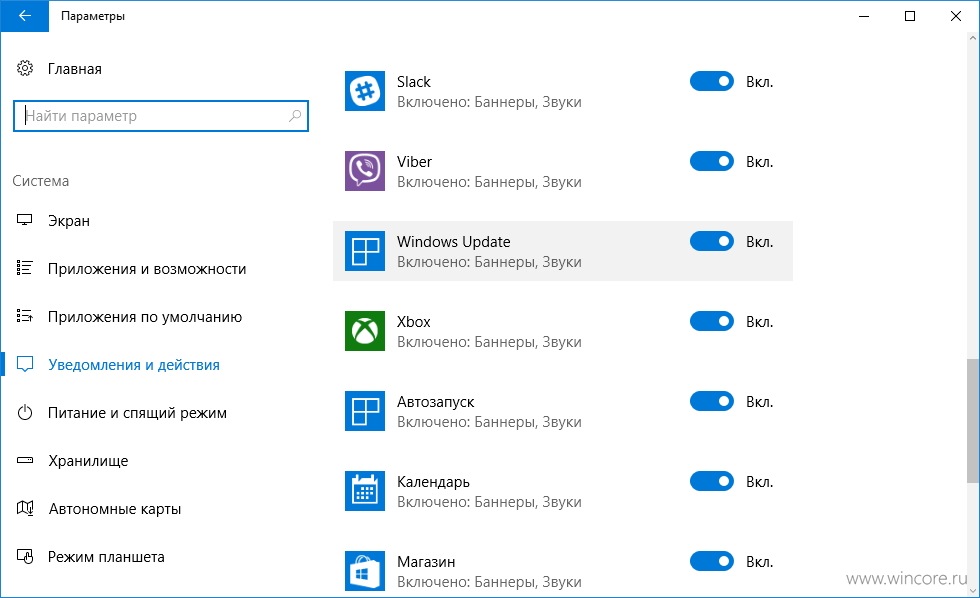
Task: Click the Главная gear icon
Action: (25, 68)
